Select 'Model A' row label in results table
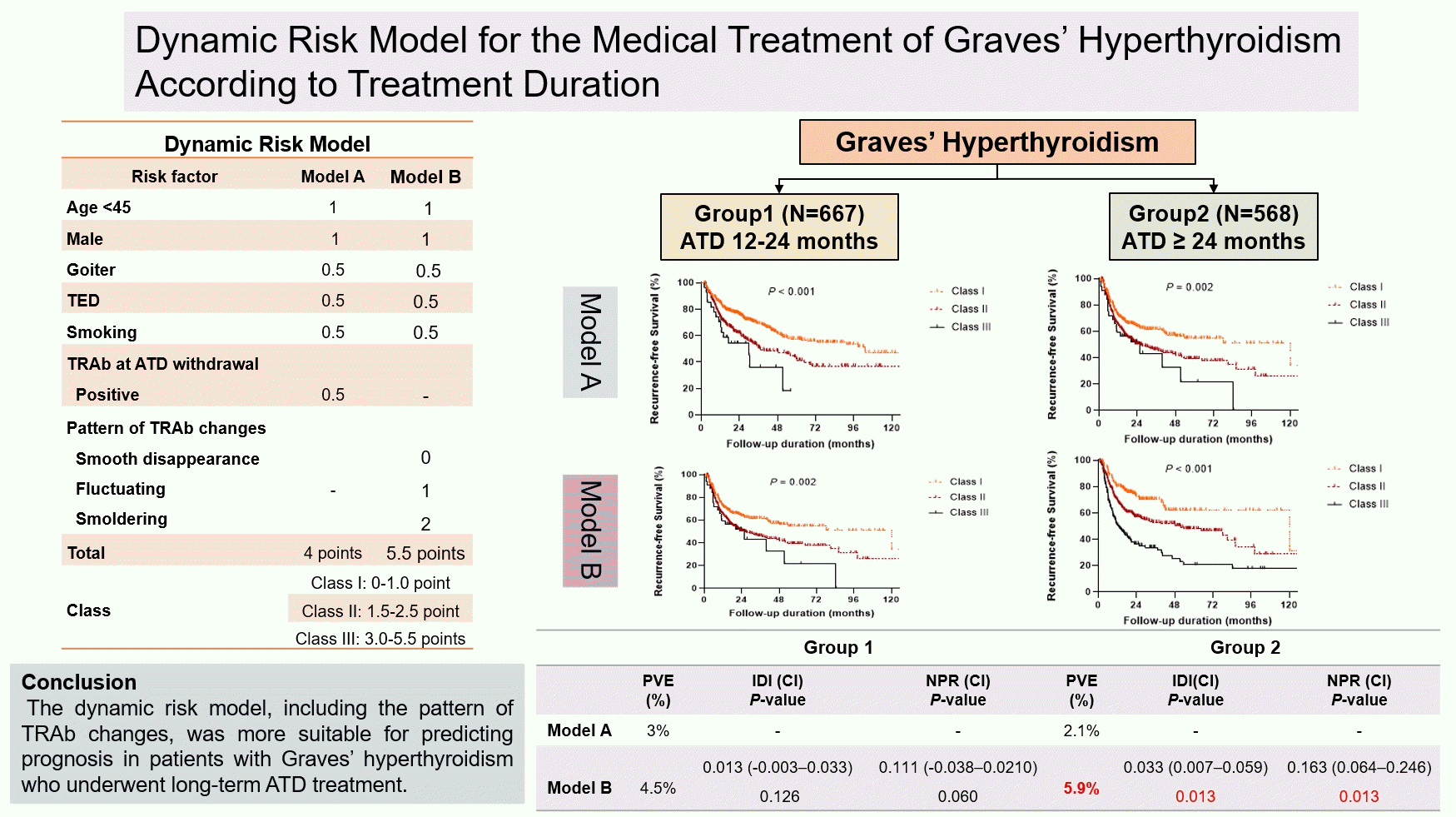The width and height of the screenshot is (1456, 817). 579,730
